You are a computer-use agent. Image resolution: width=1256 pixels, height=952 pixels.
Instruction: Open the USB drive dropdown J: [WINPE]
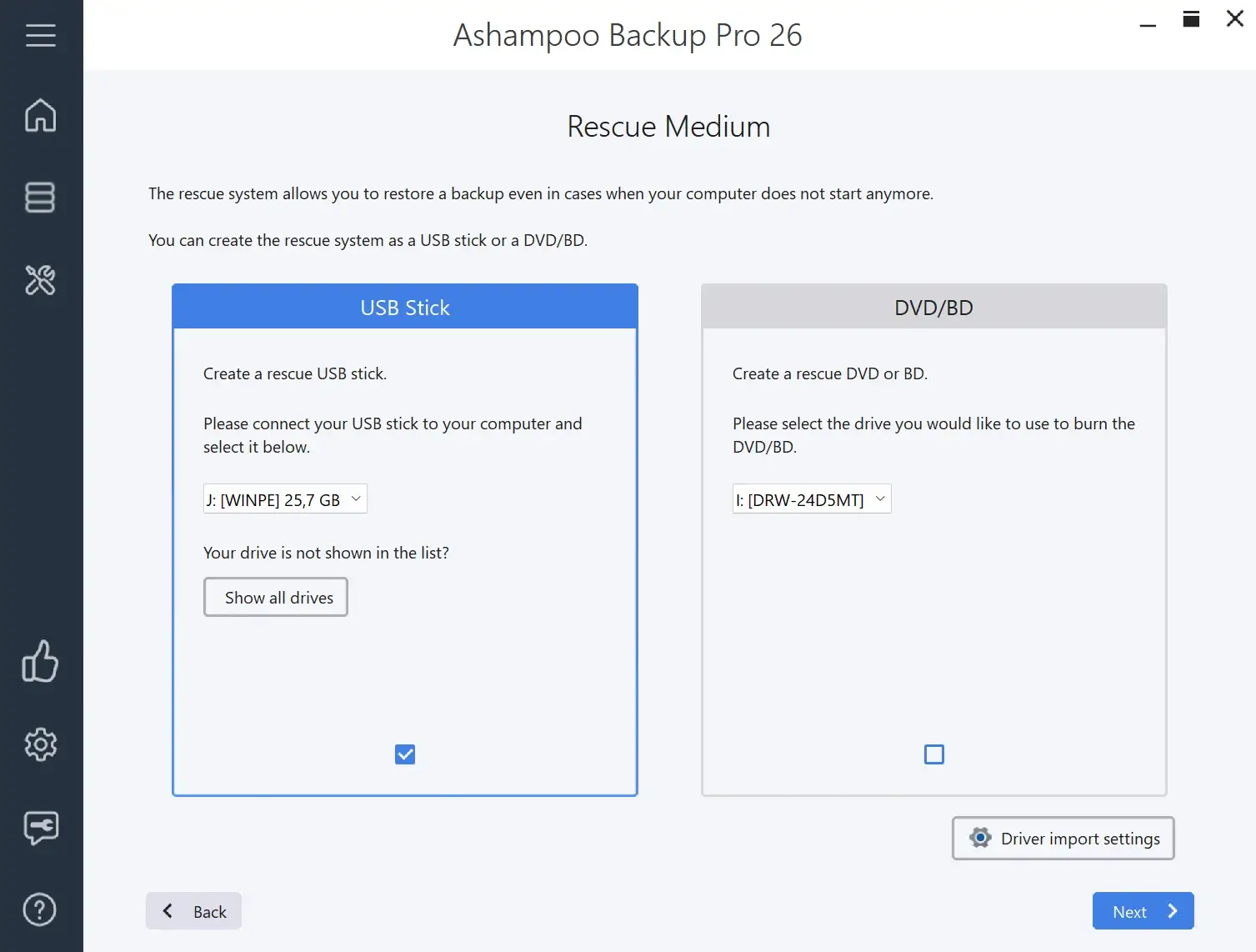pyautogui.click(x=284, y=499)
